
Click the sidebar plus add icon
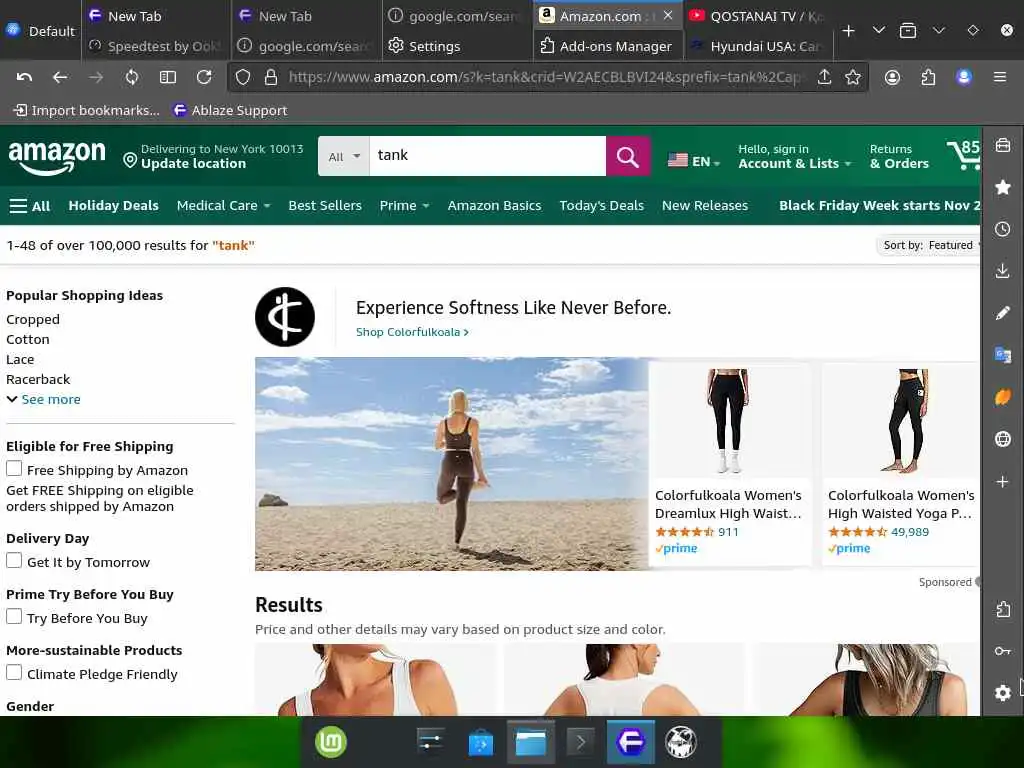(x=1002, y=482)
